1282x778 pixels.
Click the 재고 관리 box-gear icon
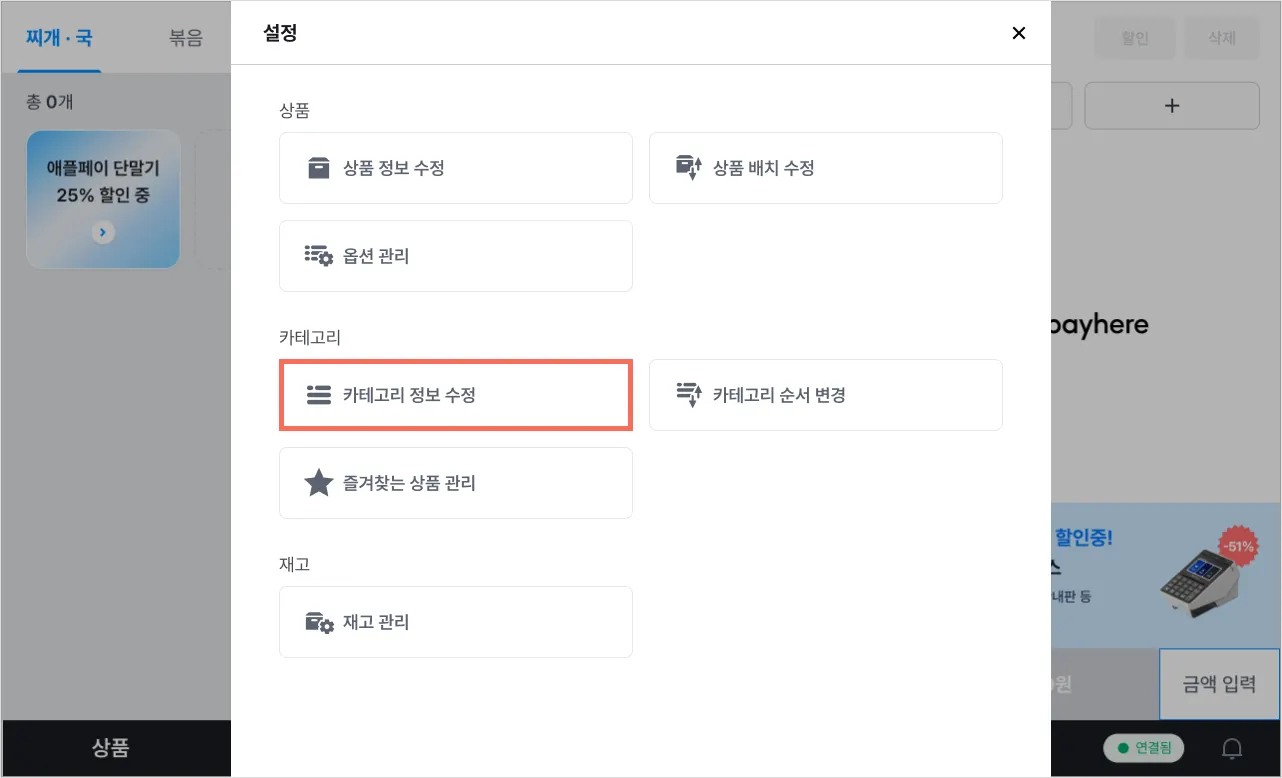pos(318,622)
